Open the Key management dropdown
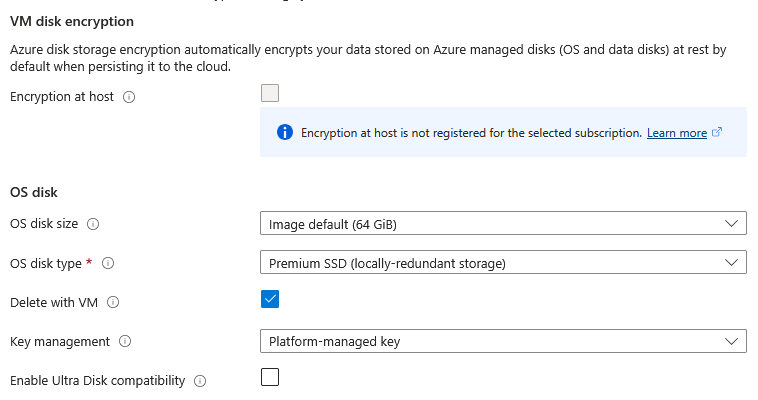Image resolution: width=758 pixels, height=400 pixels. click(x=503, y=341)
